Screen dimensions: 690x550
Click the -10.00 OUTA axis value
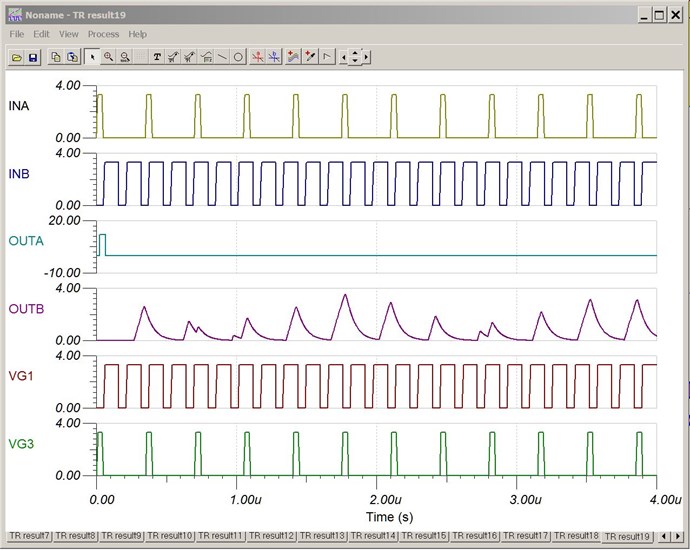tap(62, 273)
